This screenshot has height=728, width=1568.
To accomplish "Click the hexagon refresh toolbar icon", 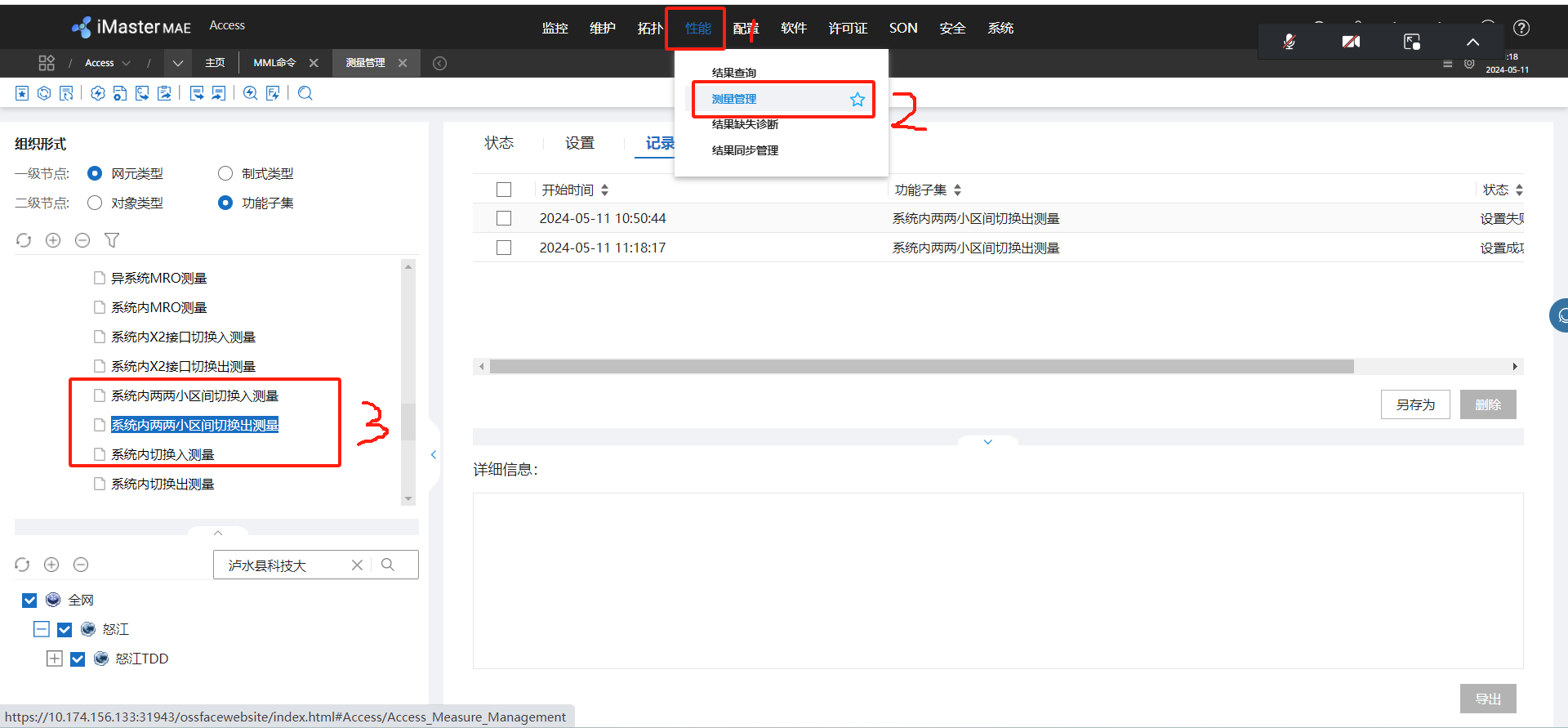I will click(x=44, y=93).
